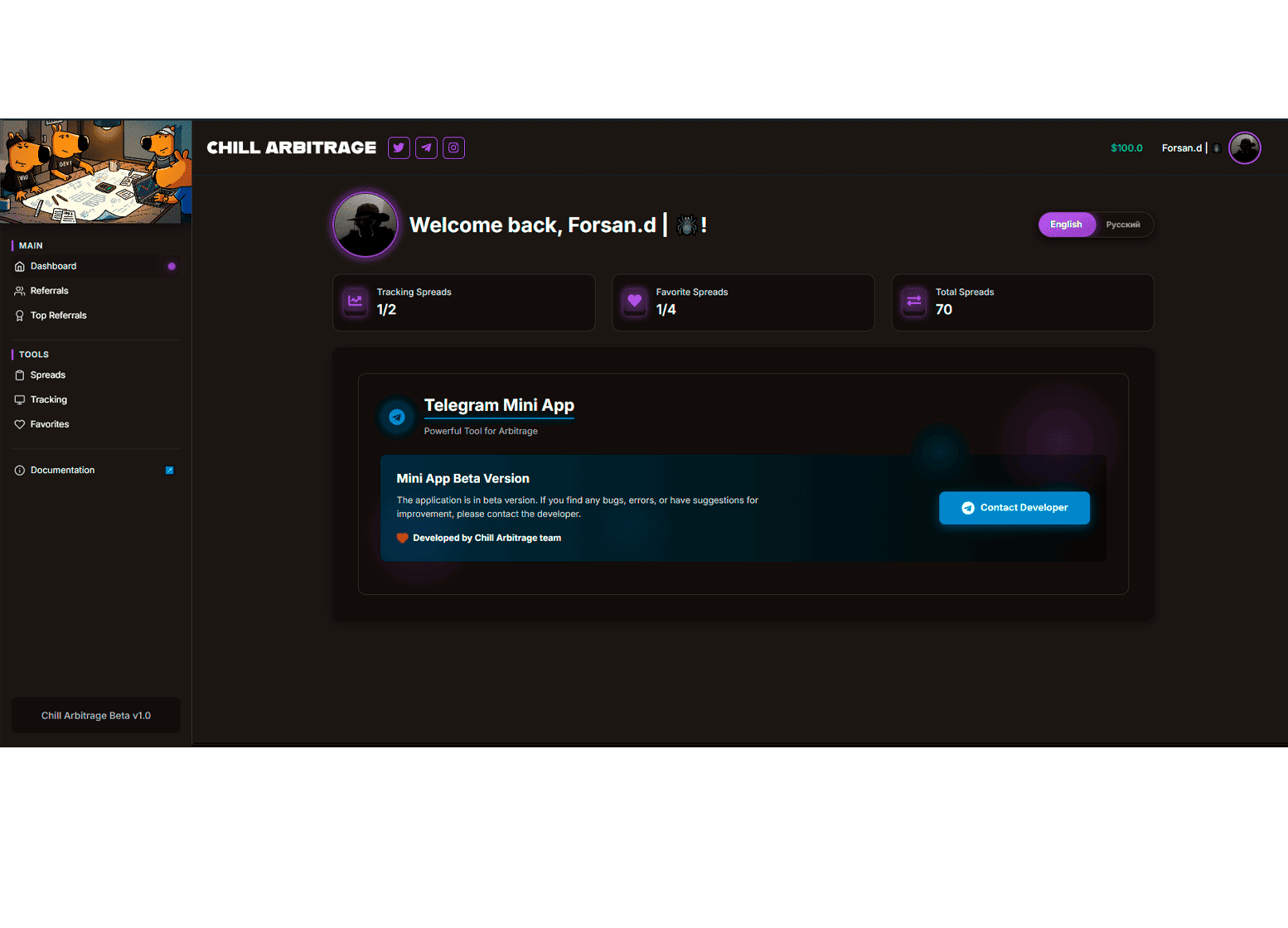Viewport: 1288px width, 928px height.
Task: Click the Favorite Spreads heart icon
Action: [x=635, y=302]
